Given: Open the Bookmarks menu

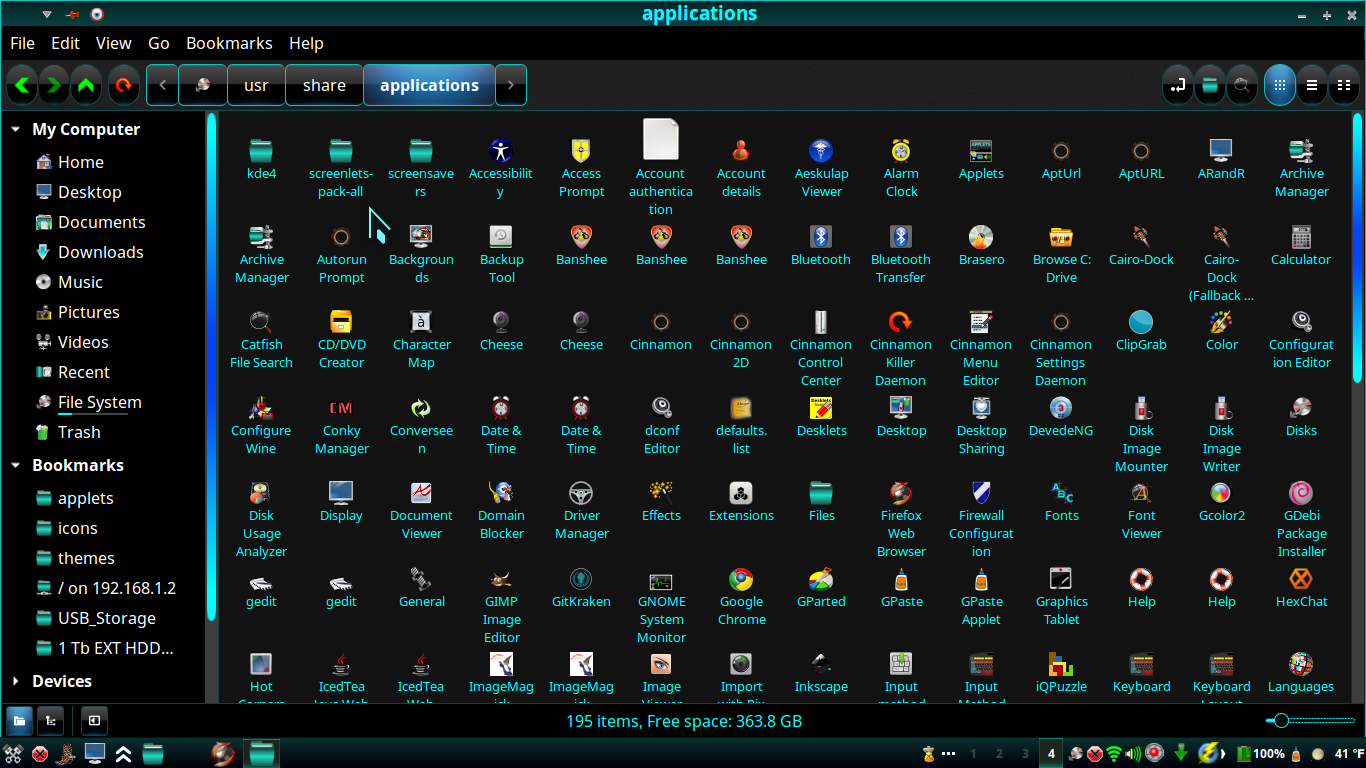Looking at the screenshot, I should (229, 43).
